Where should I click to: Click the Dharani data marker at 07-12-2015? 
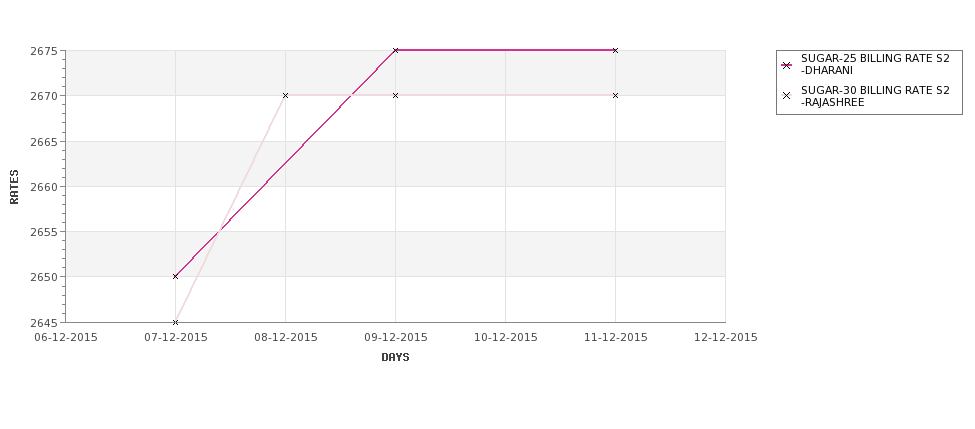(x=175, y=277)
